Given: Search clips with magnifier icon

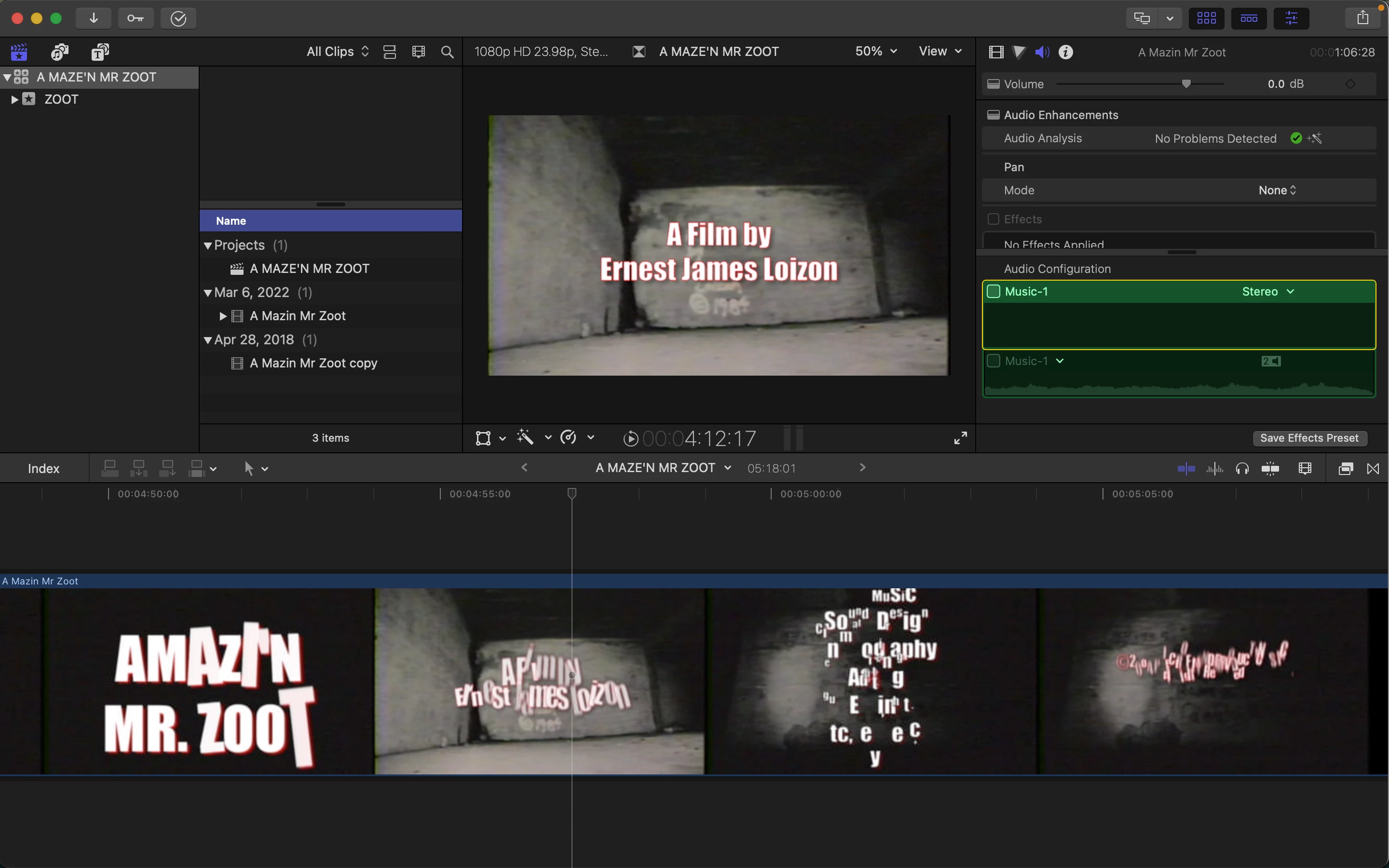Looking at the screenshot, I should tap(447, 52).
